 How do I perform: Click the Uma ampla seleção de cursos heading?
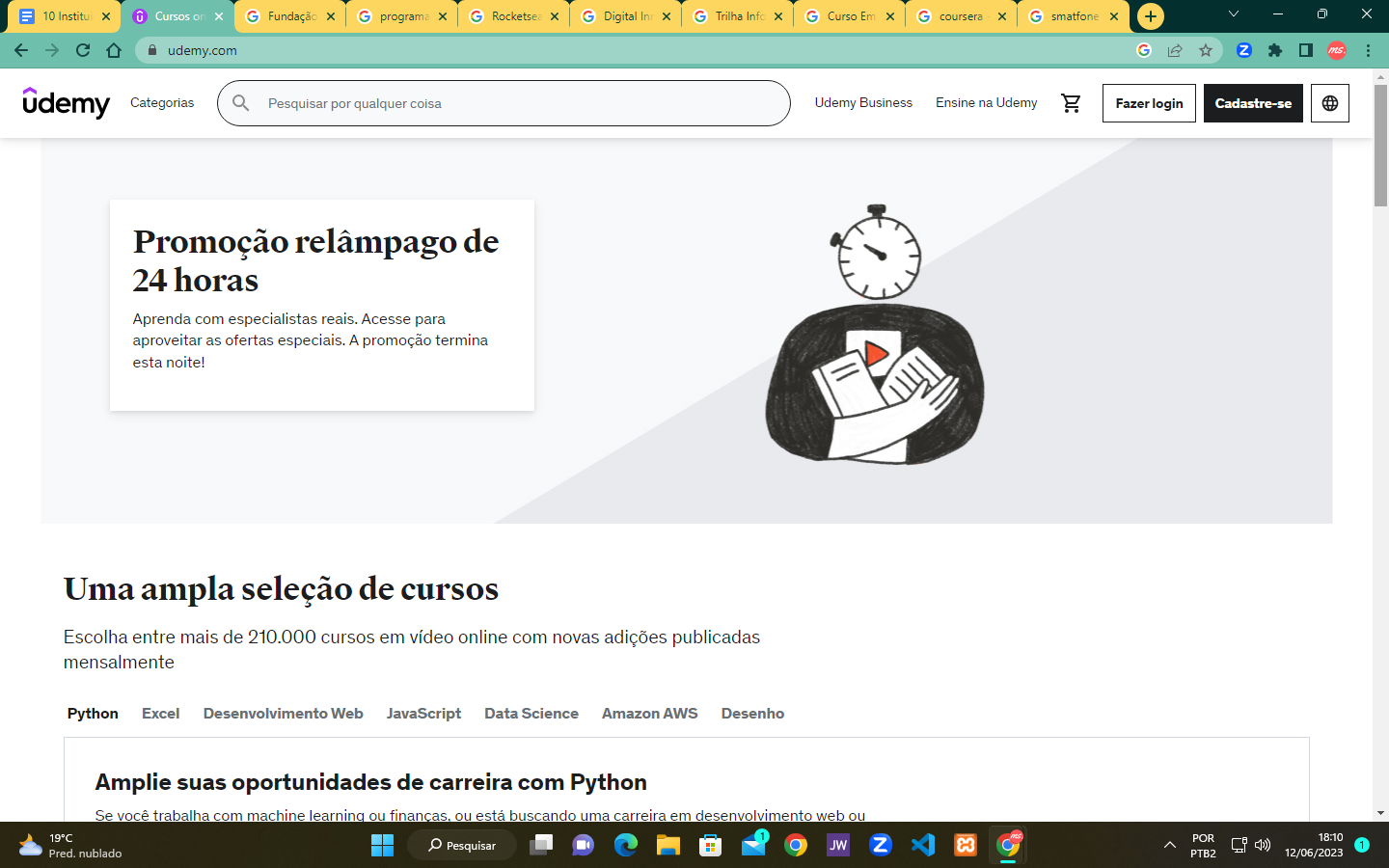pos(282,588)
